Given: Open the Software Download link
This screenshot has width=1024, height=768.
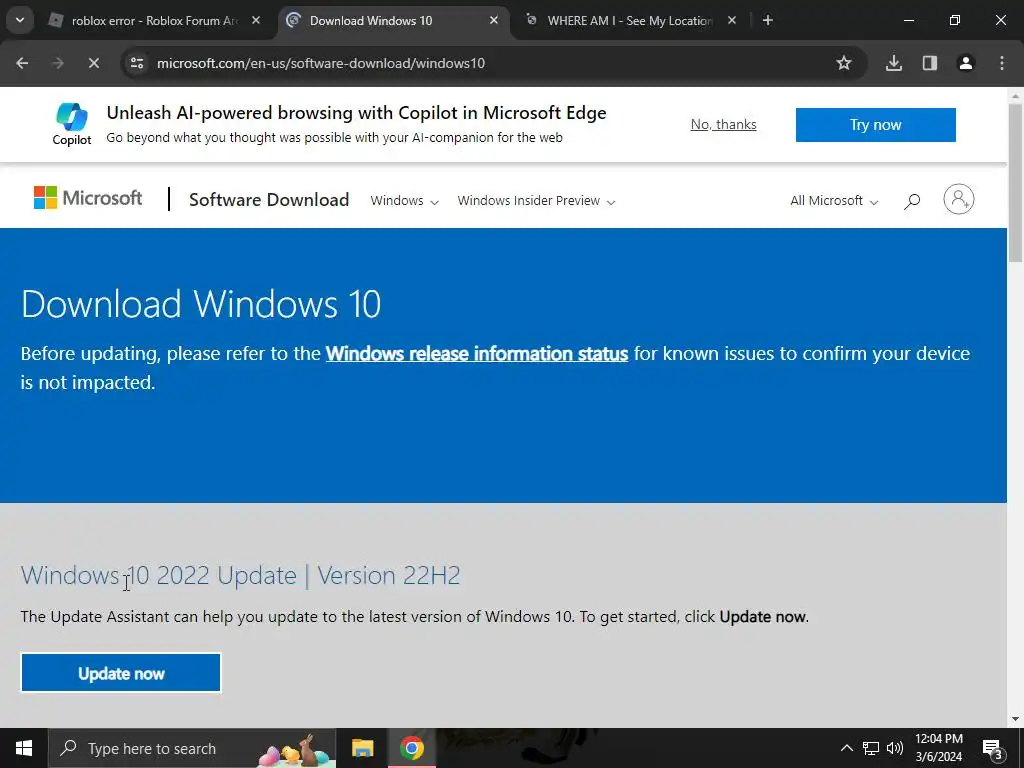Looking at the screenshot, I should tap(268, 199).
